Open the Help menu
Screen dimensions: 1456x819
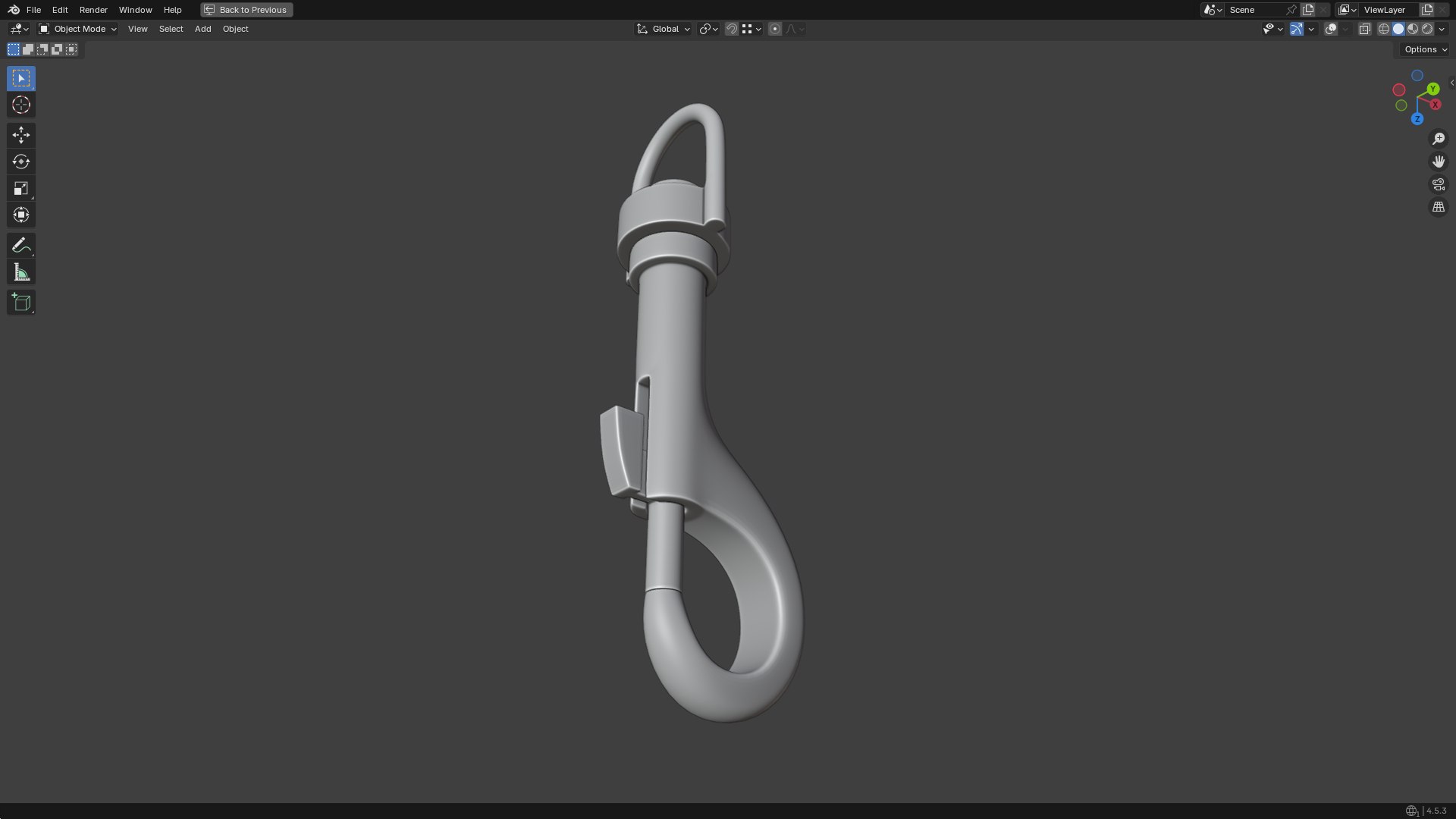coord(172,10)
